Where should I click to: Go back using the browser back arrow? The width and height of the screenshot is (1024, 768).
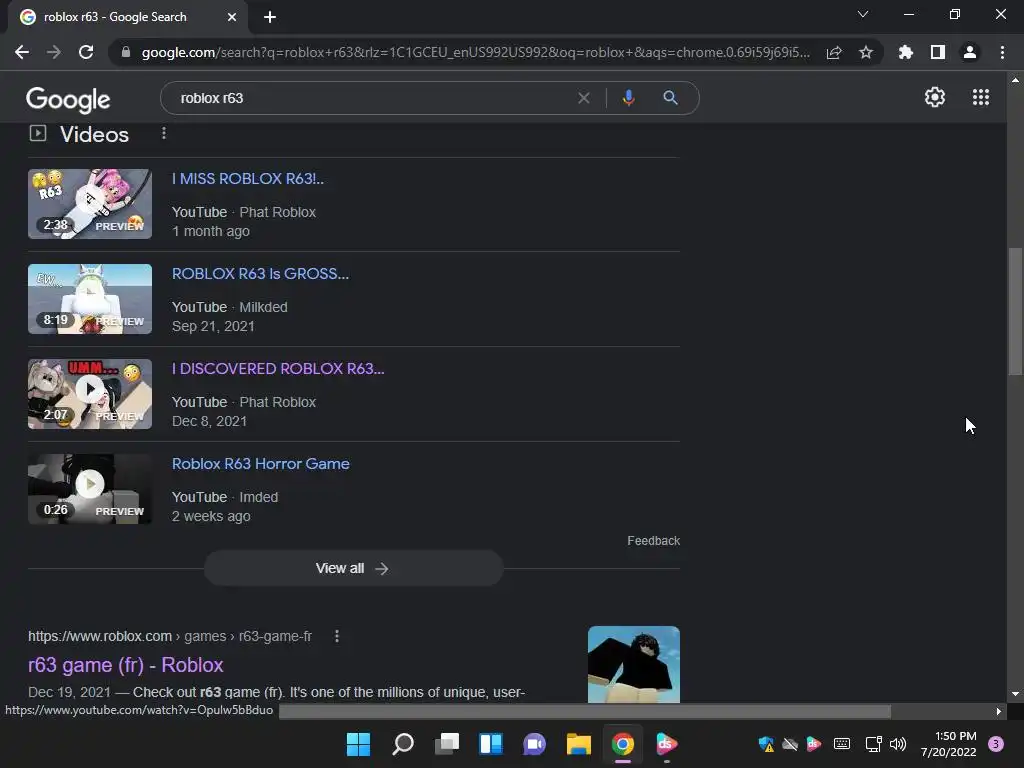[x=22, y=52]
